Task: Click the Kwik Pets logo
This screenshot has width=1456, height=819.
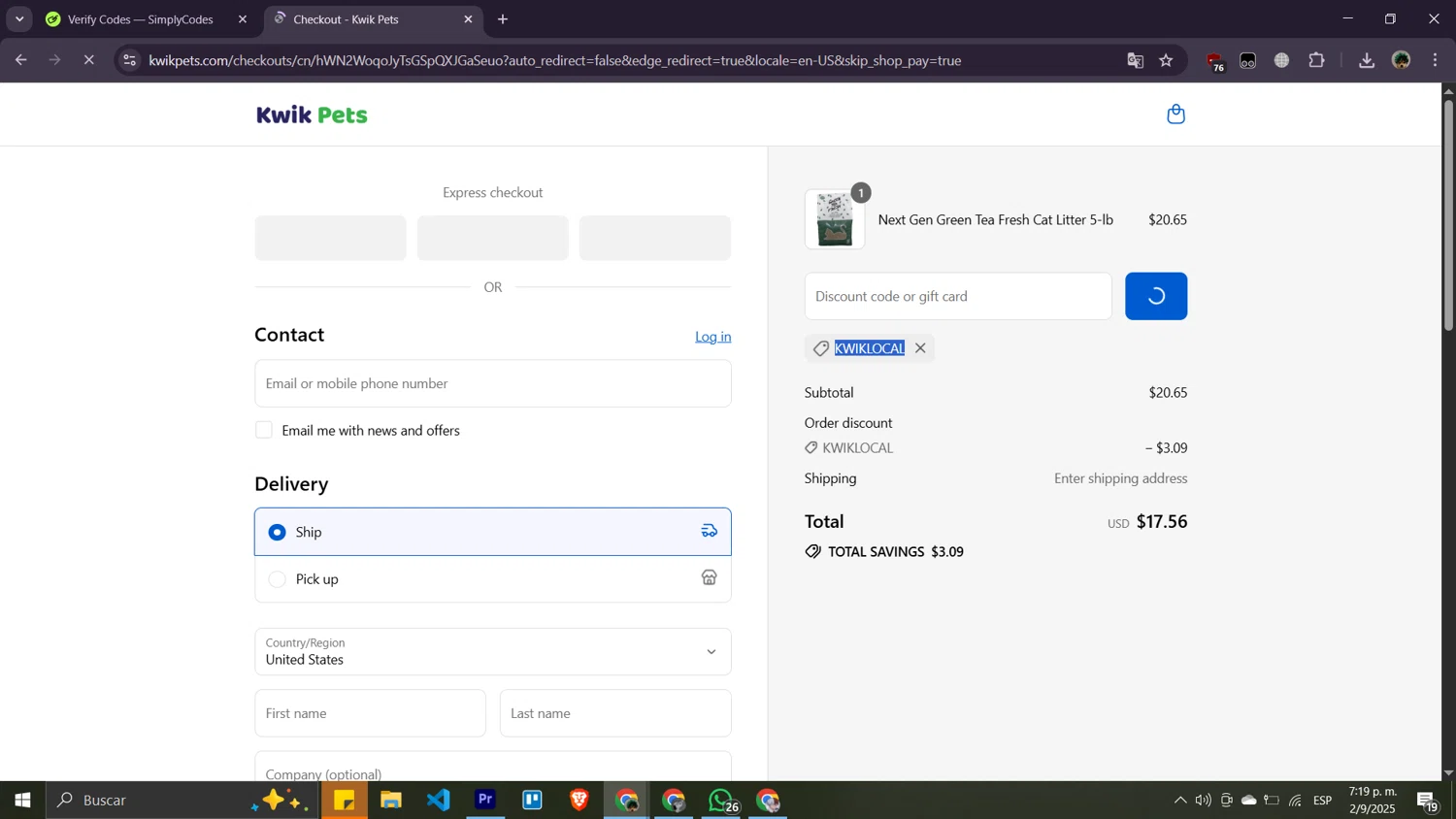Action: 312,115
